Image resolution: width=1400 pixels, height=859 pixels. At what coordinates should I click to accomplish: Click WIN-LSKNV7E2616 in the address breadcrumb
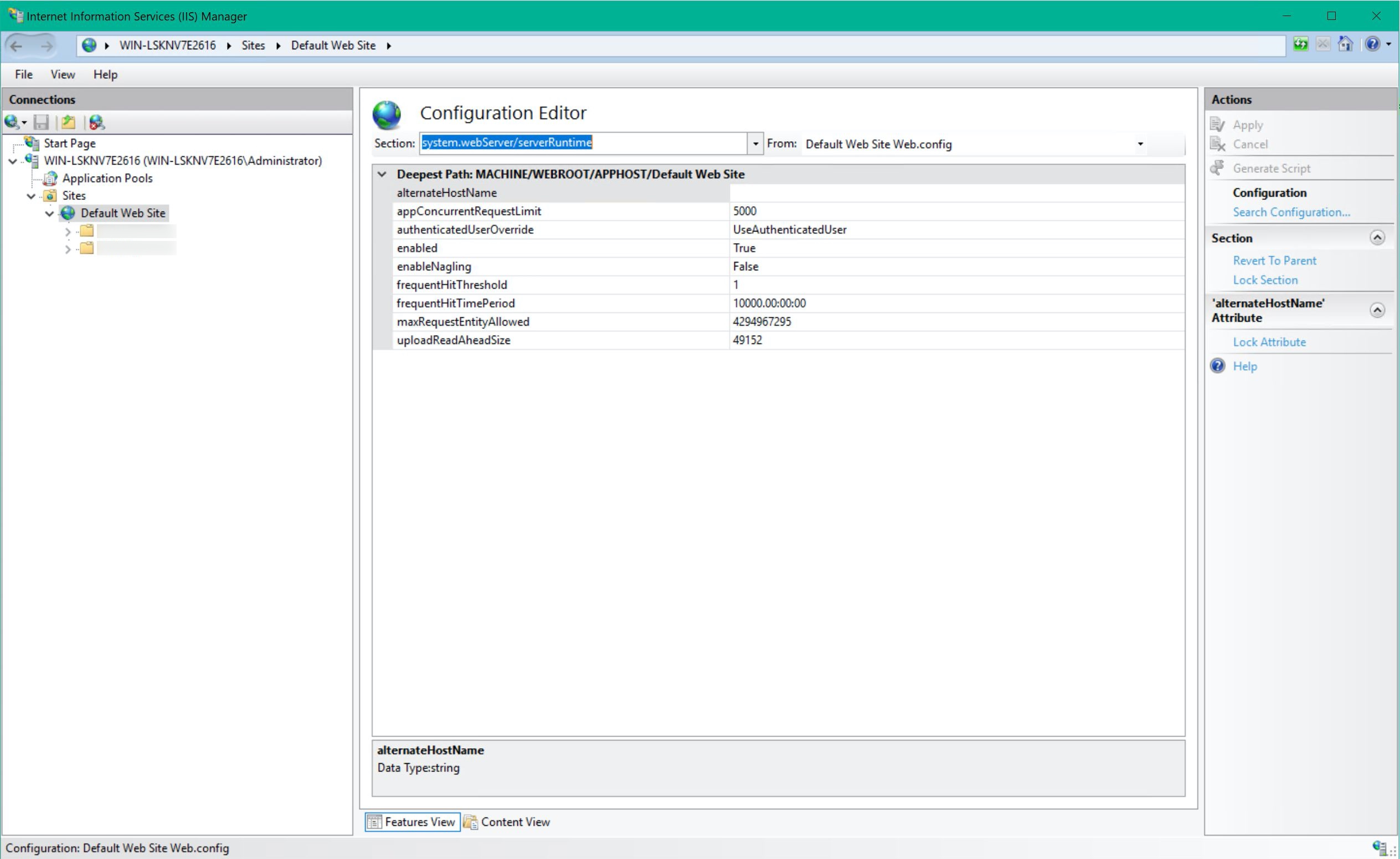[168, 45]
